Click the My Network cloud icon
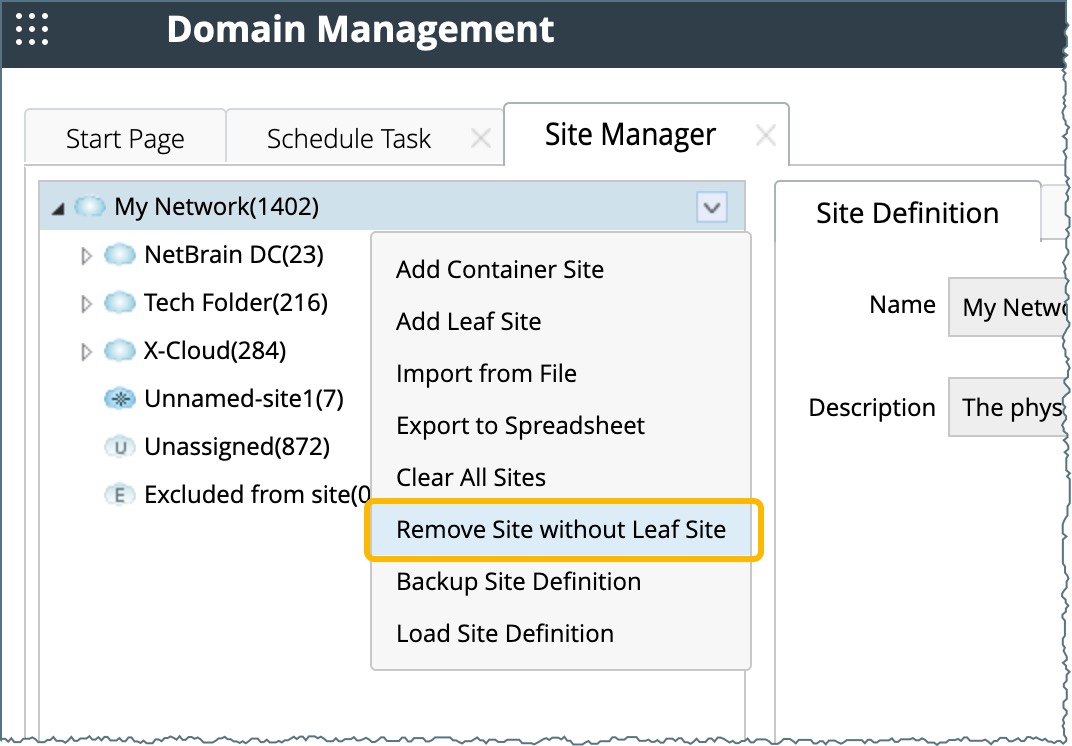Screen dimensions: 1072x746 click(90, 207)
